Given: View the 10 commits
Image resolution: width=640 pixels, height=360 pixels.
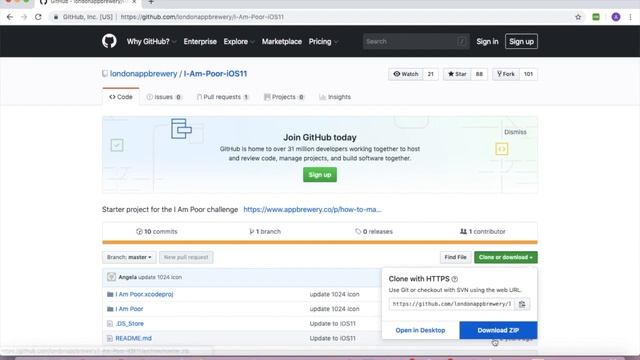Looking at the screenshot, I should pyautogui.click(x=157, y=231).
